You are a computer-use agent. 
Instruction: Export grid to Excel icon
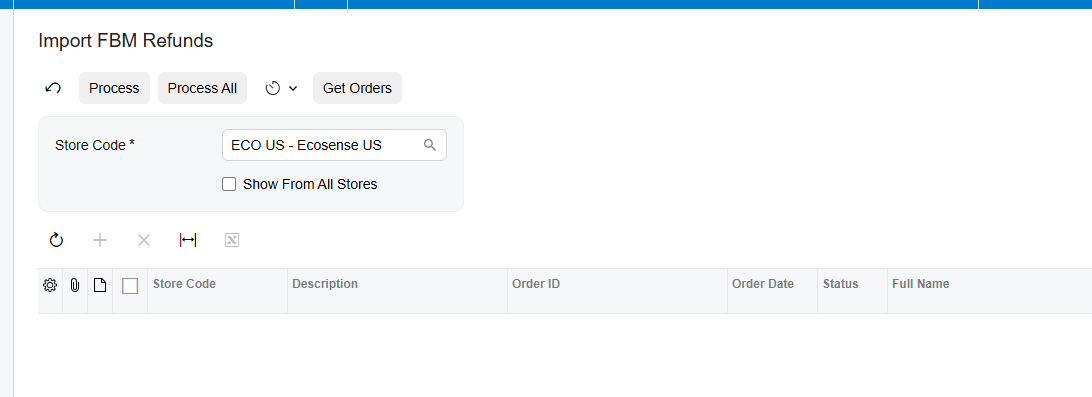point(232,240)
